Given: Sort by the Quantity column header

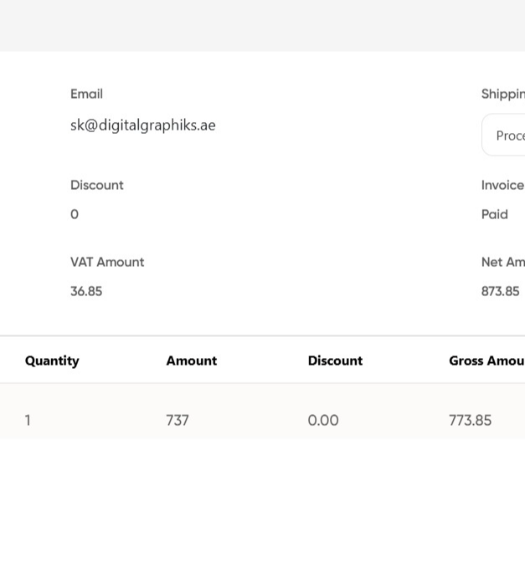Looking at the screenshot, I should click(52, 361).
